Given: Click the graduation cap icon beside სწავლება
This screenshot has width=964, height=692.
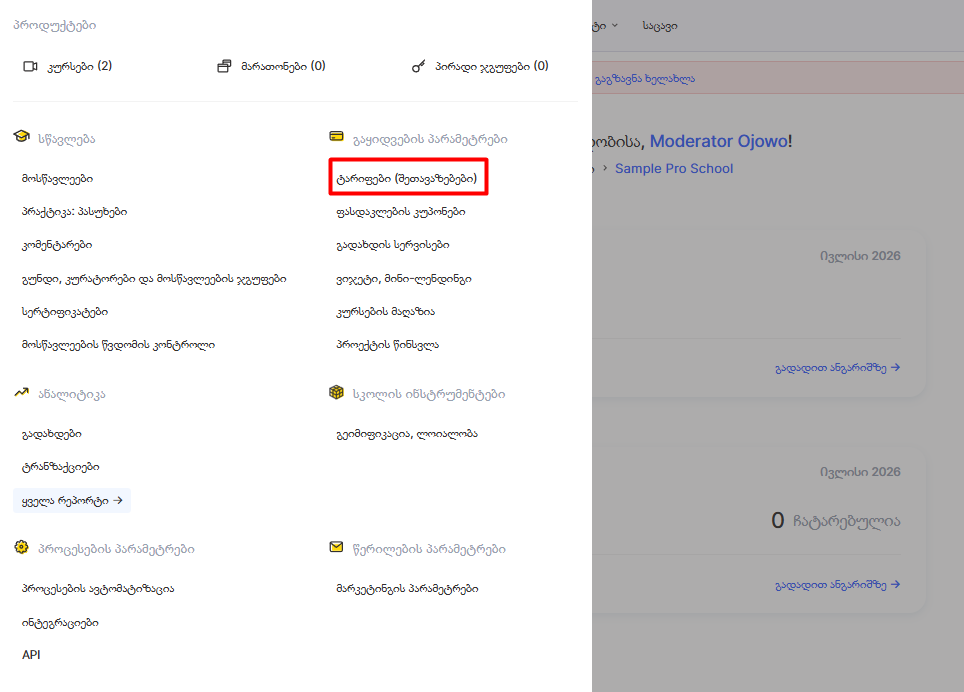Looking at the screenshot, I should 22,136.
